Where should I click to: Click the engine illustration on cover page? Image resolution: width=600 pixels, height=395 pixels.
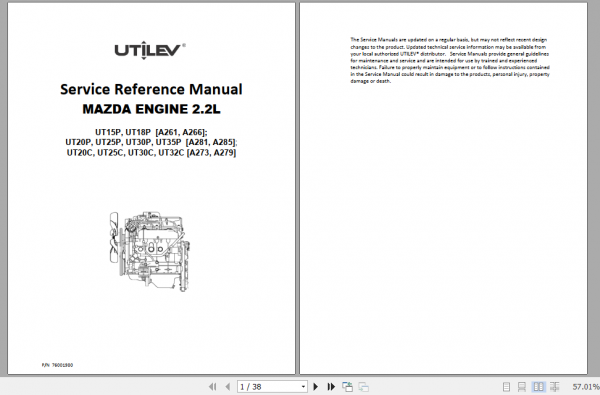point(150,251)
